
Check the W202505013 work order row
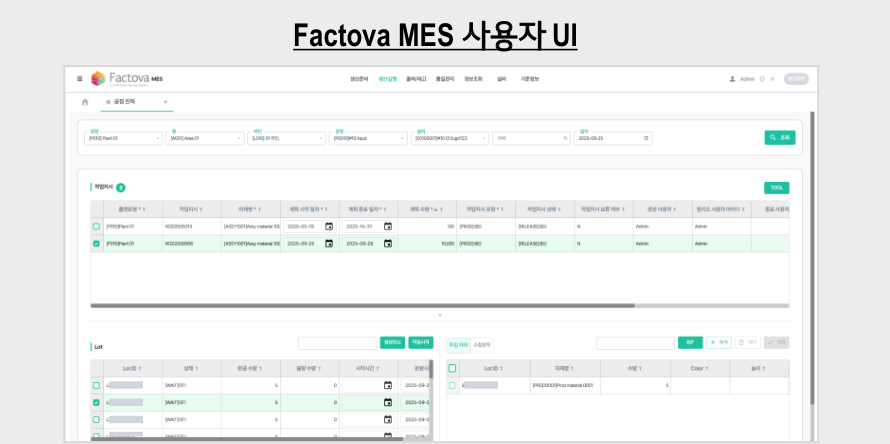[96, 227]
